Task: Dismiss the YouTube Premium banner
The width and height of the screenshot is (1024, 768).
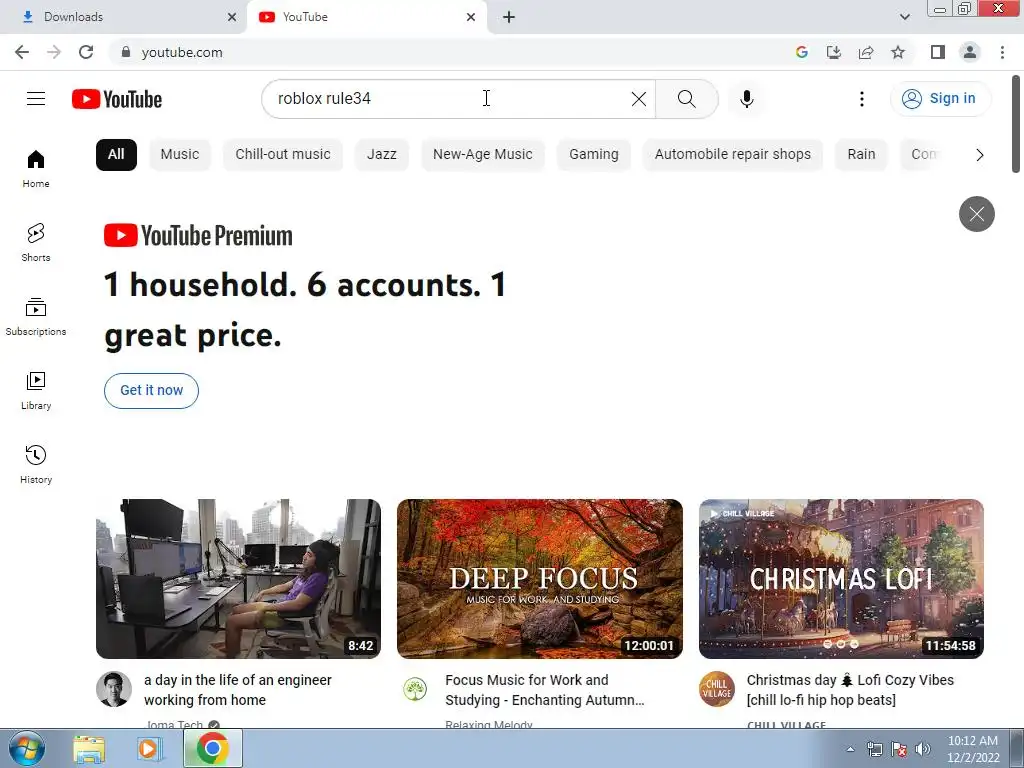Action: (x=977, y=214)
